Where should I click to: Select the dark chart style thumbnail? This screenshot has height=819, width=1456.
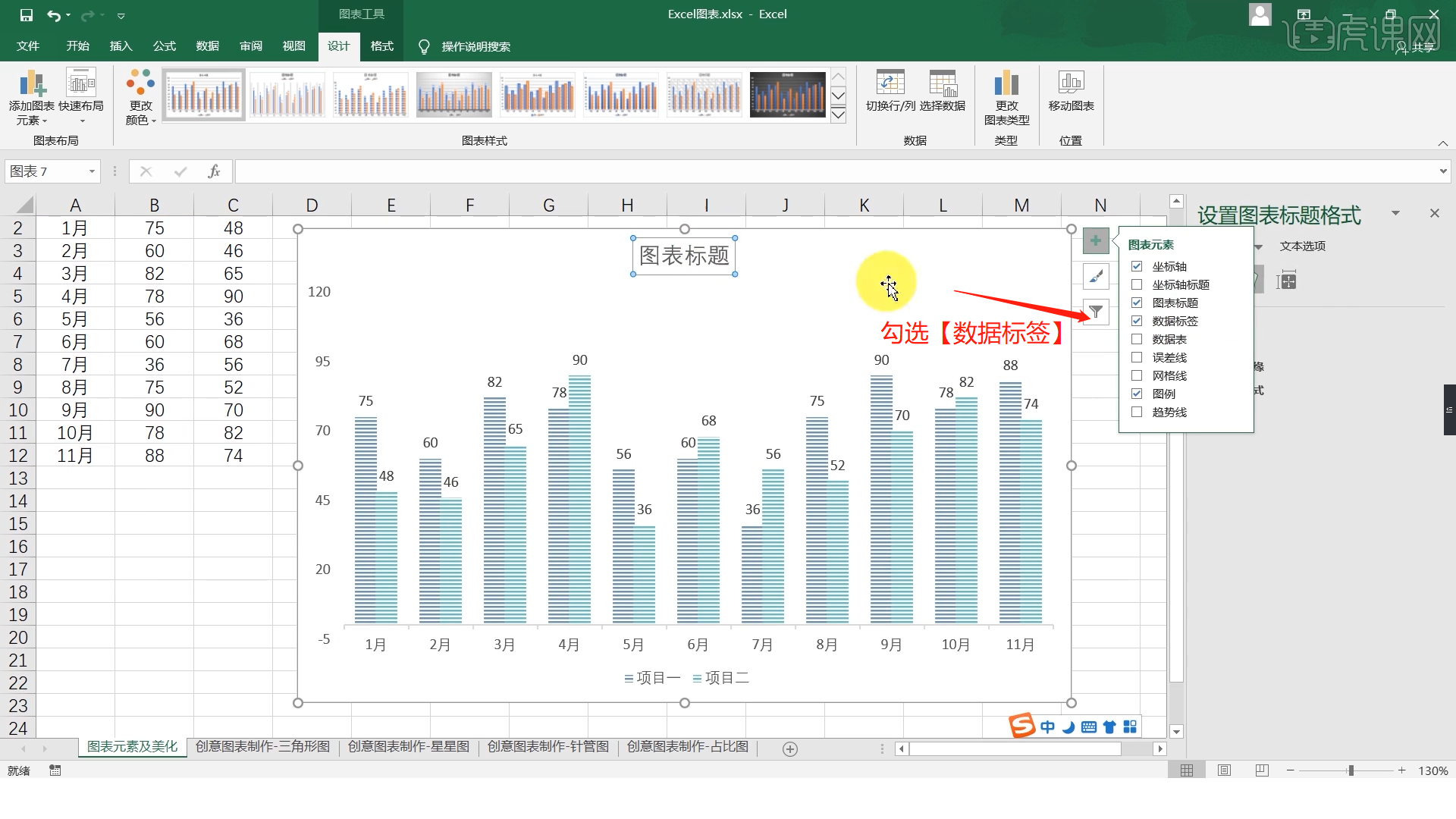pos(787,95)
